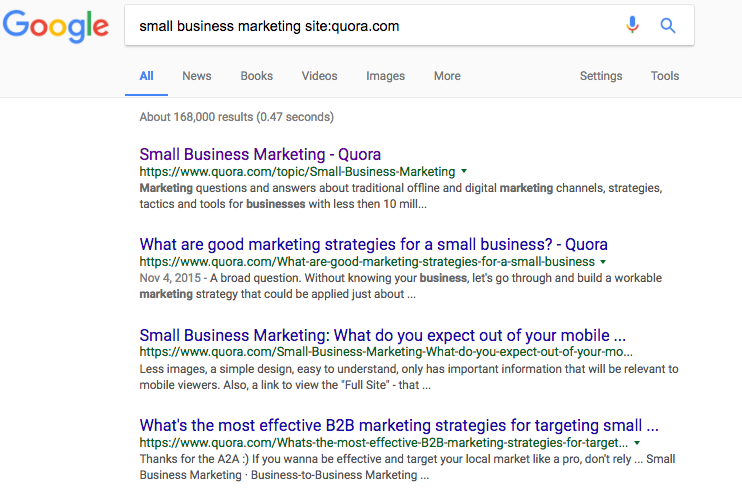Switch to the Books tab
The width and height of the screenshot is (742, 495).
click(256, 76)
